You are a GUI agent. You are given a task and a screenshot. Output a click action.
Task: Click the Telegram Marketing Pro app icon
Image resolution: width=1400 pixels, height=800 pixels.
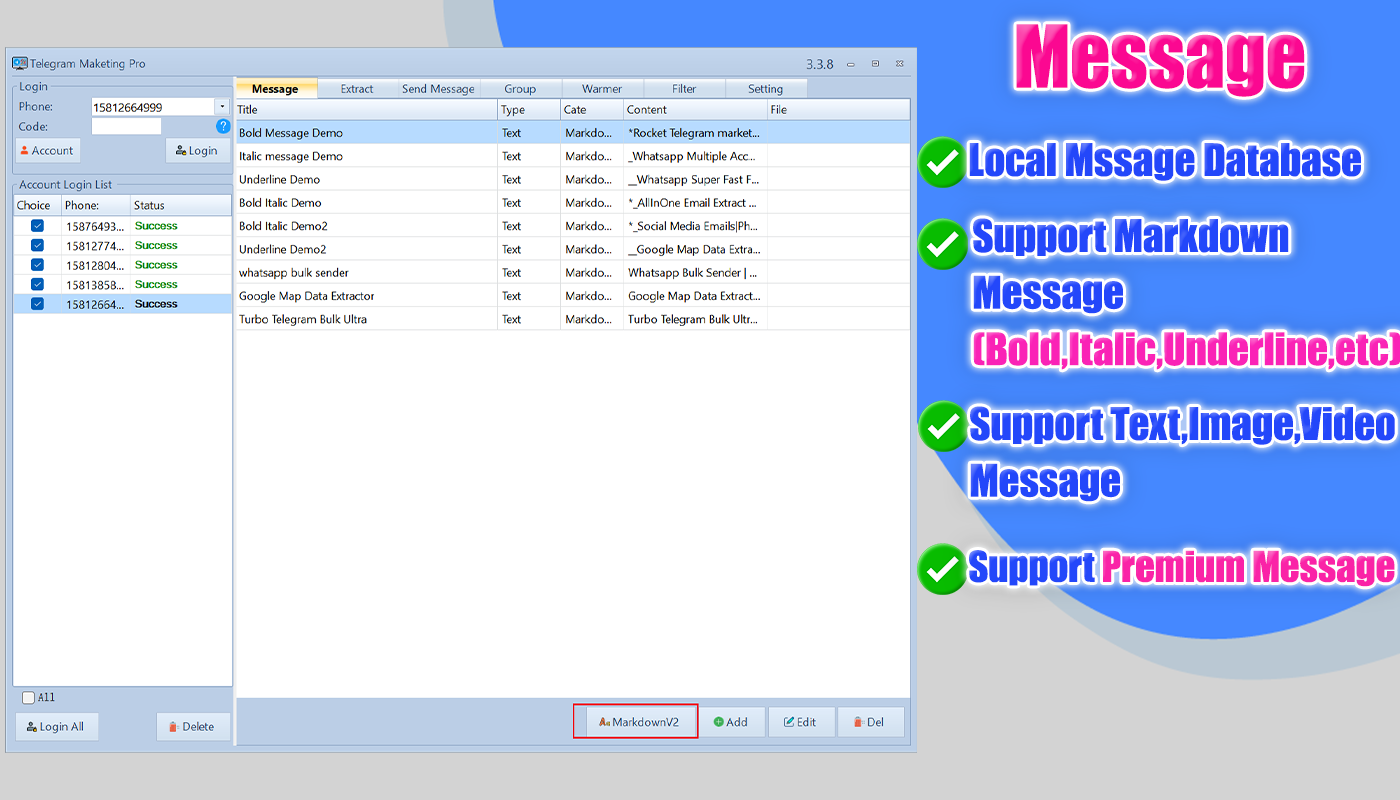[x=19, y=63]
